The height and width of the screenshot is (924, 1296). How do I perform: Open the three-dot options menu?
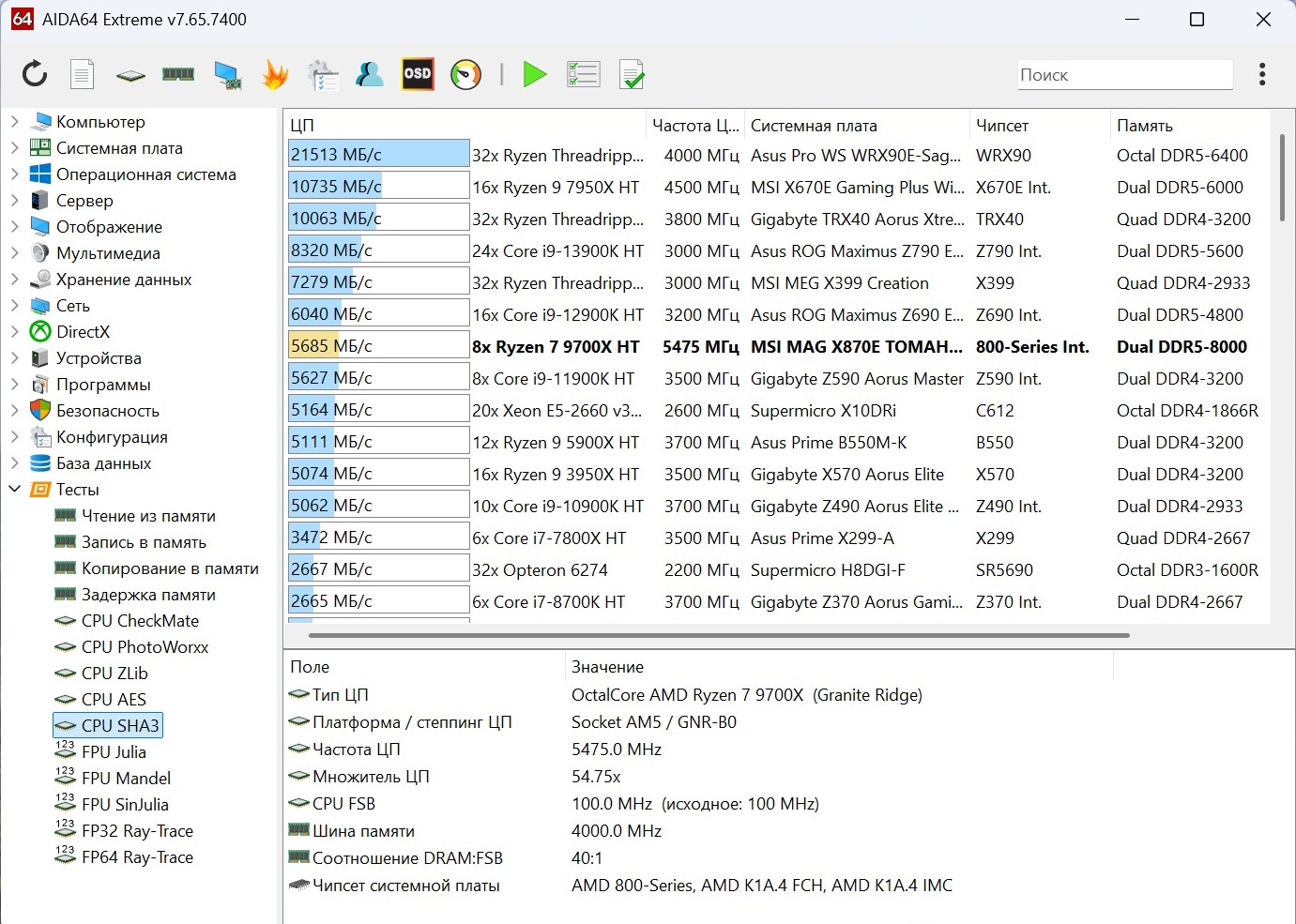(x=1262, y=74)
